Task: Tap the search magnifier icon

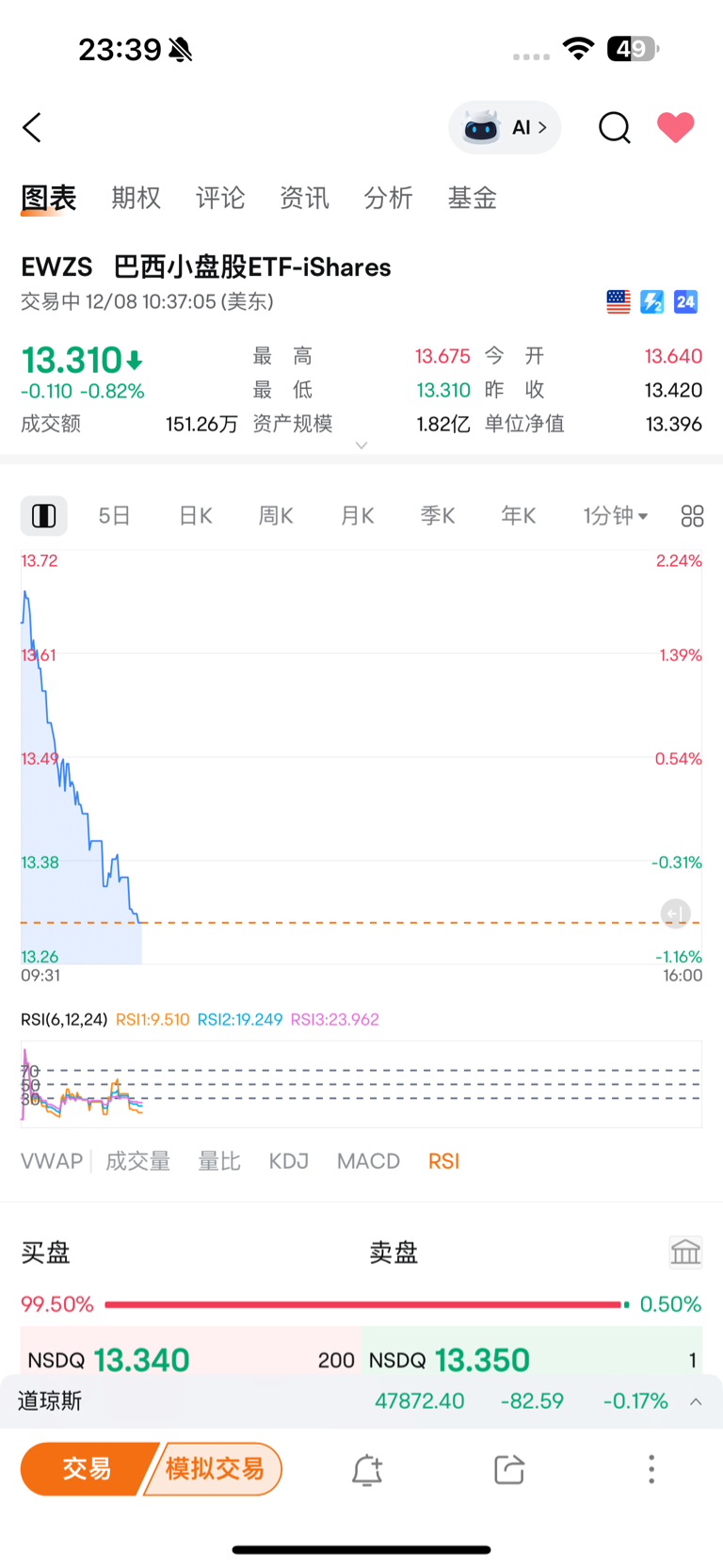Action: tap(615, 127)
